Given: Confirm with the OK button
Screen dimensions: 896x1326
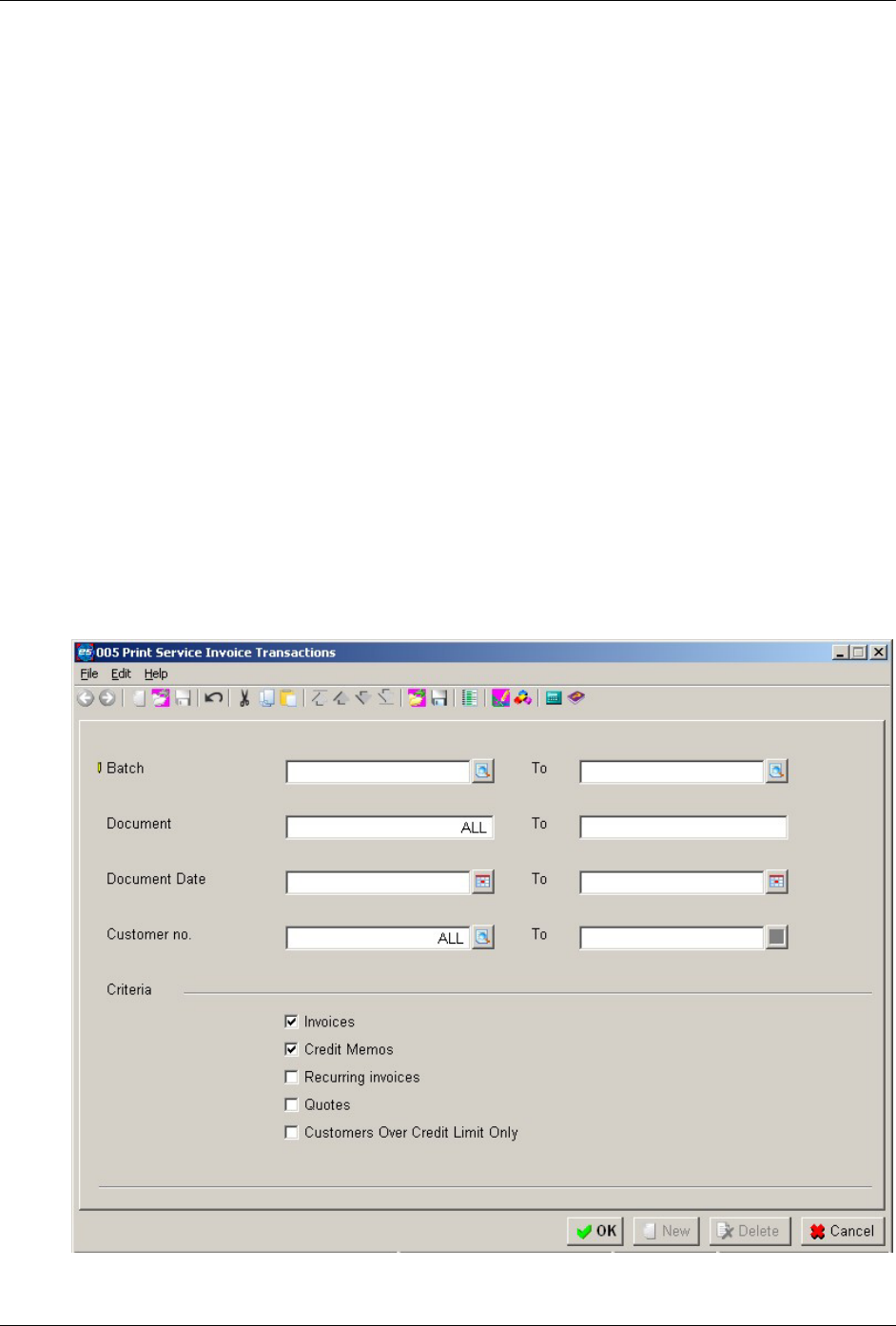Looking at the screenshot, I should click(x=595, y=1231).
